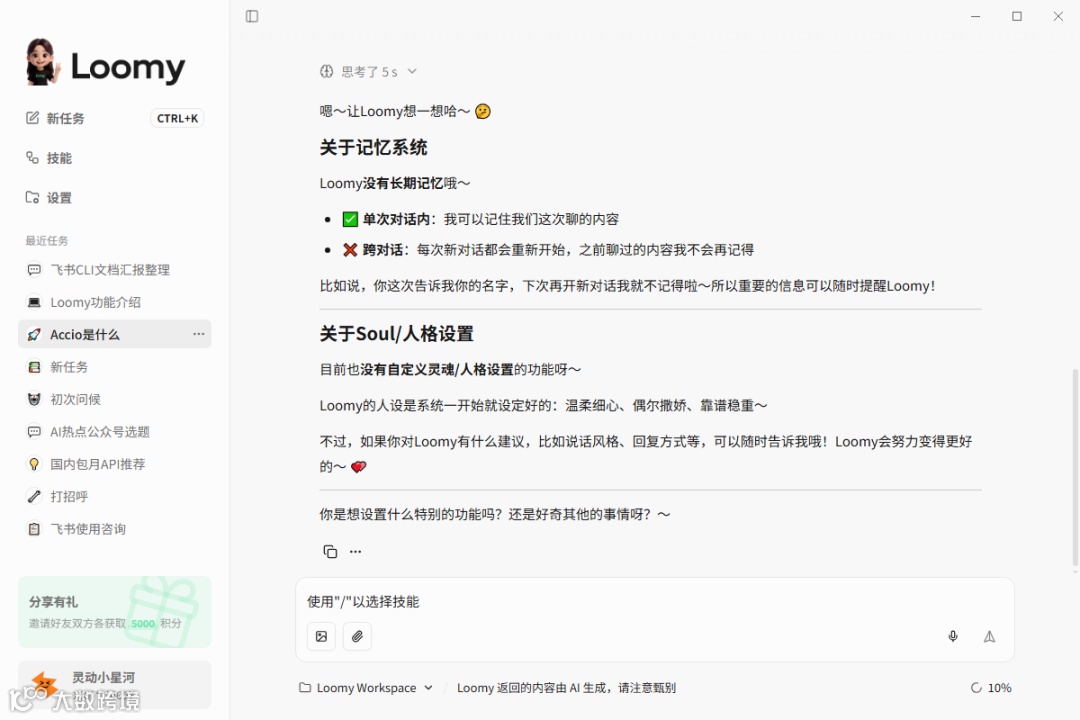
Task: Open task 飞书CLI文档汇报整理
Action: (114, 269)
